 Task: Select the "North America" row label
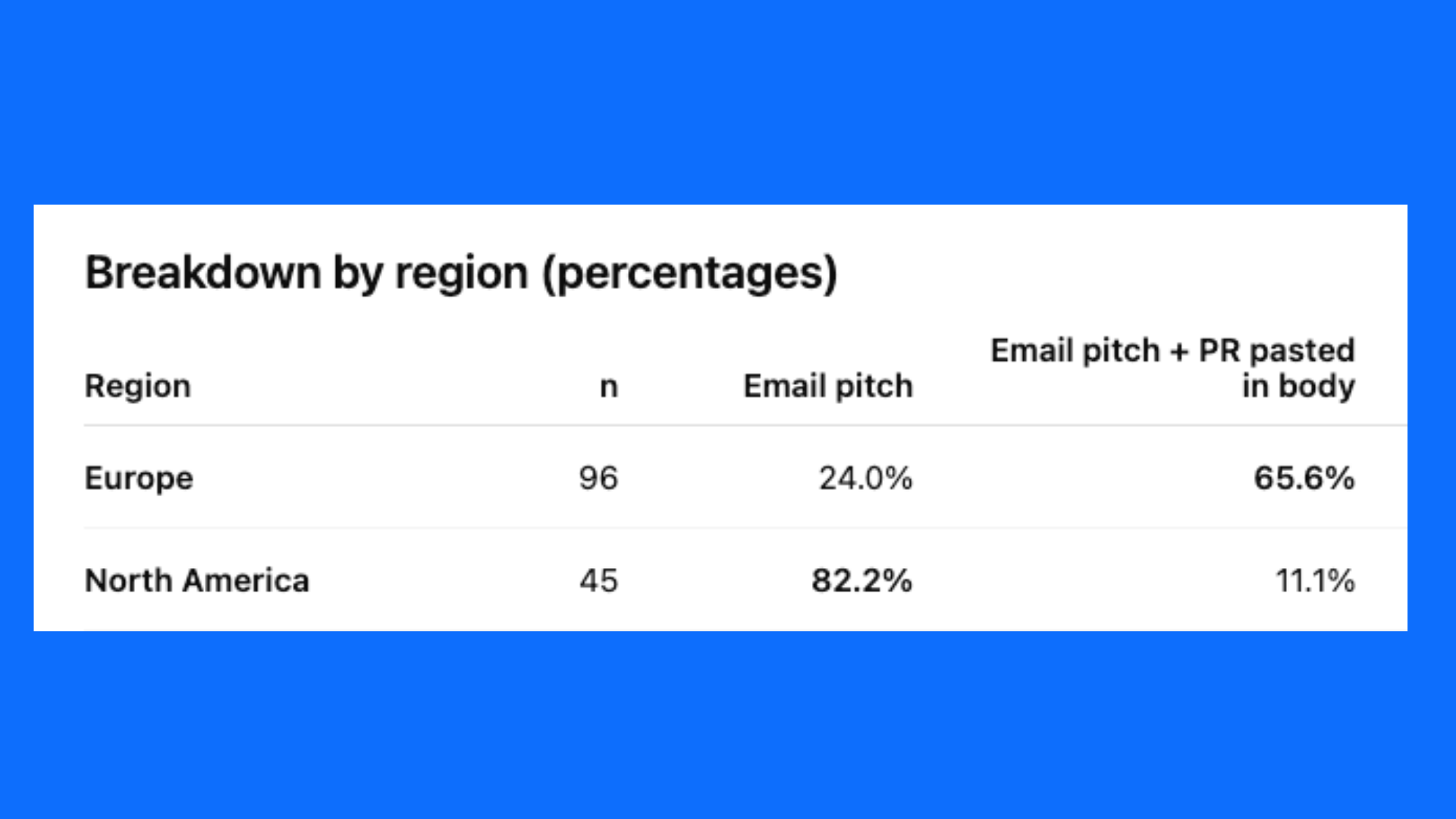(x=197, y=581)
